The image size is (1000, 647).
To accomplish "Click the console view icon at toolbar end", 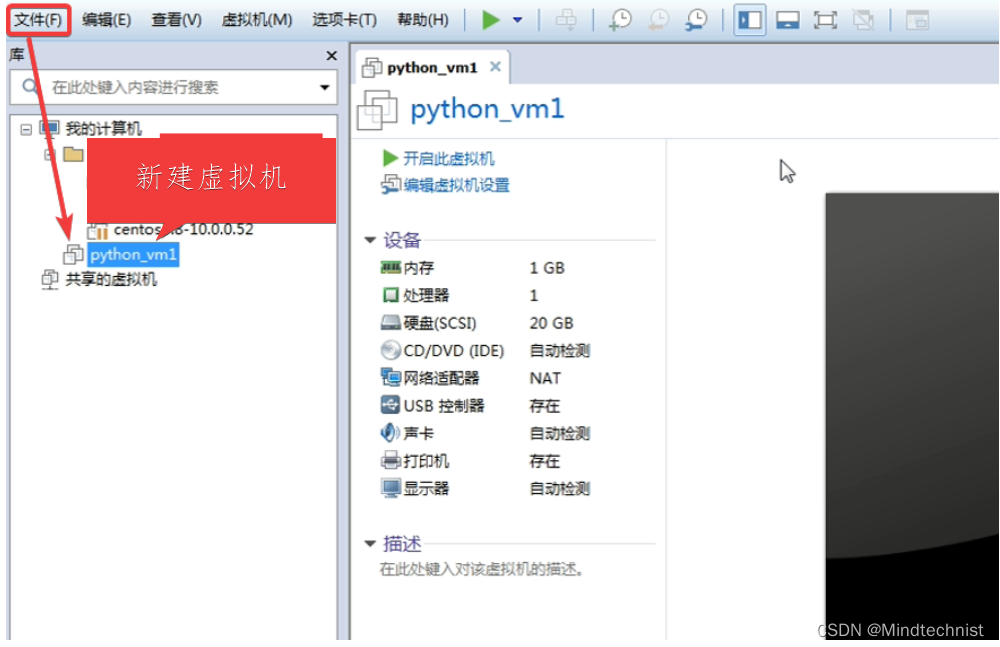I will pos(917,20).
